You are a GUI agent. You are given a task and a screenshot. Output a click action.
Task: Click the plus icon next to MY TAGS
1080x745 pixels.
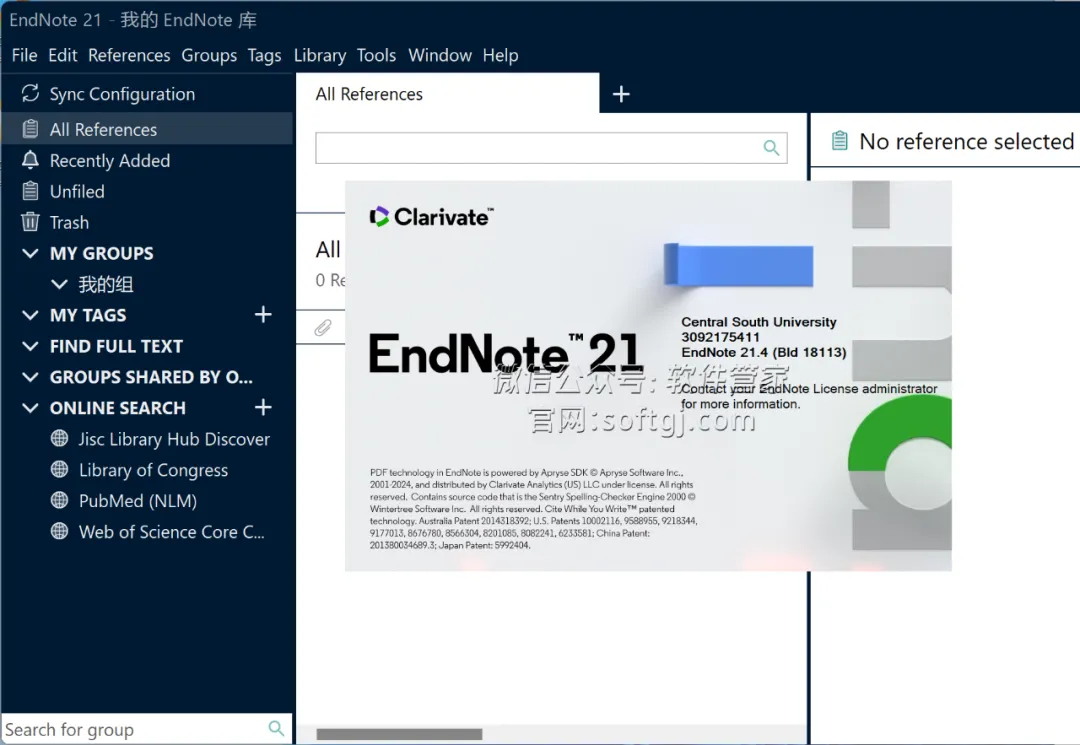click(263, 315)
